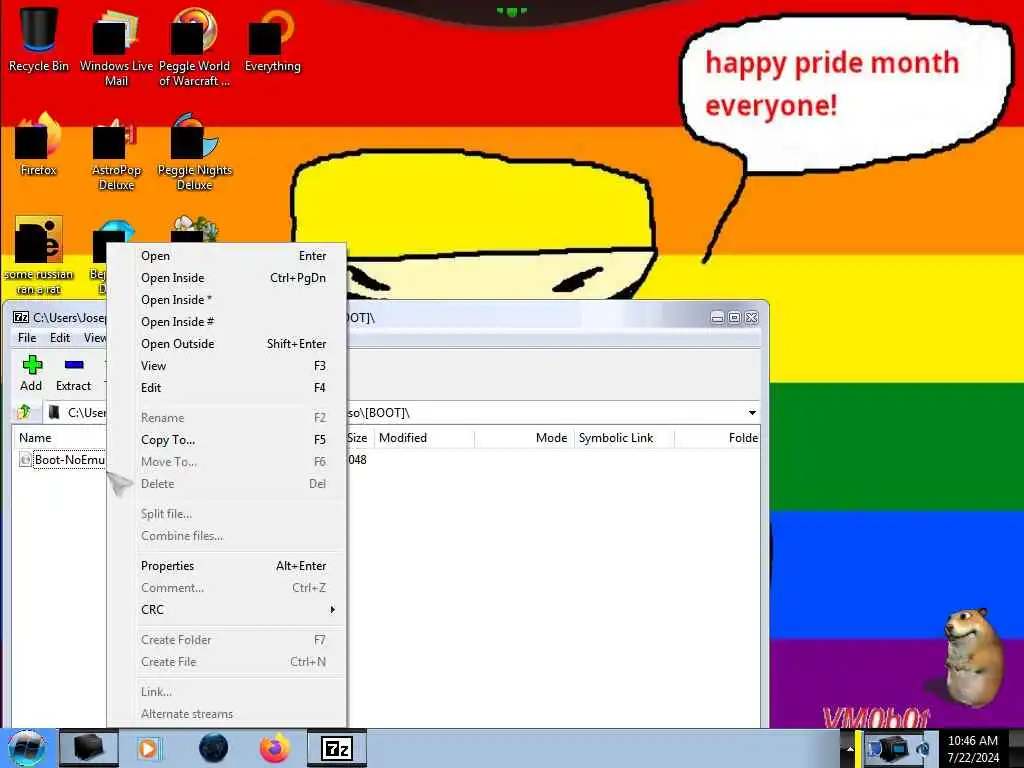Sort by the Mode column header

tap(524, 438)
